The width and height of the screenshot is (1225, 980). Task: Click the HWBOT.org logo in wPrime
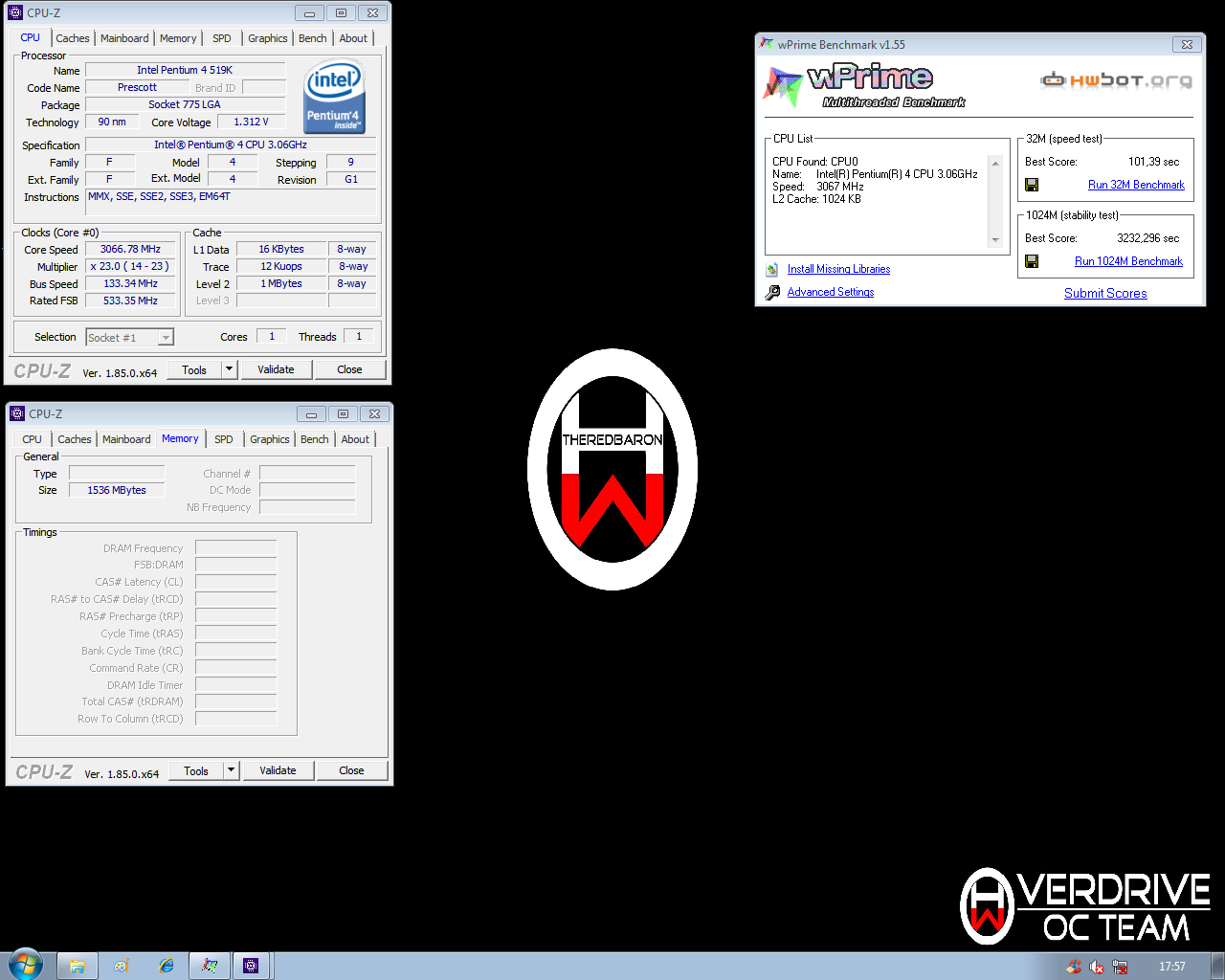tap(1116, 80)
